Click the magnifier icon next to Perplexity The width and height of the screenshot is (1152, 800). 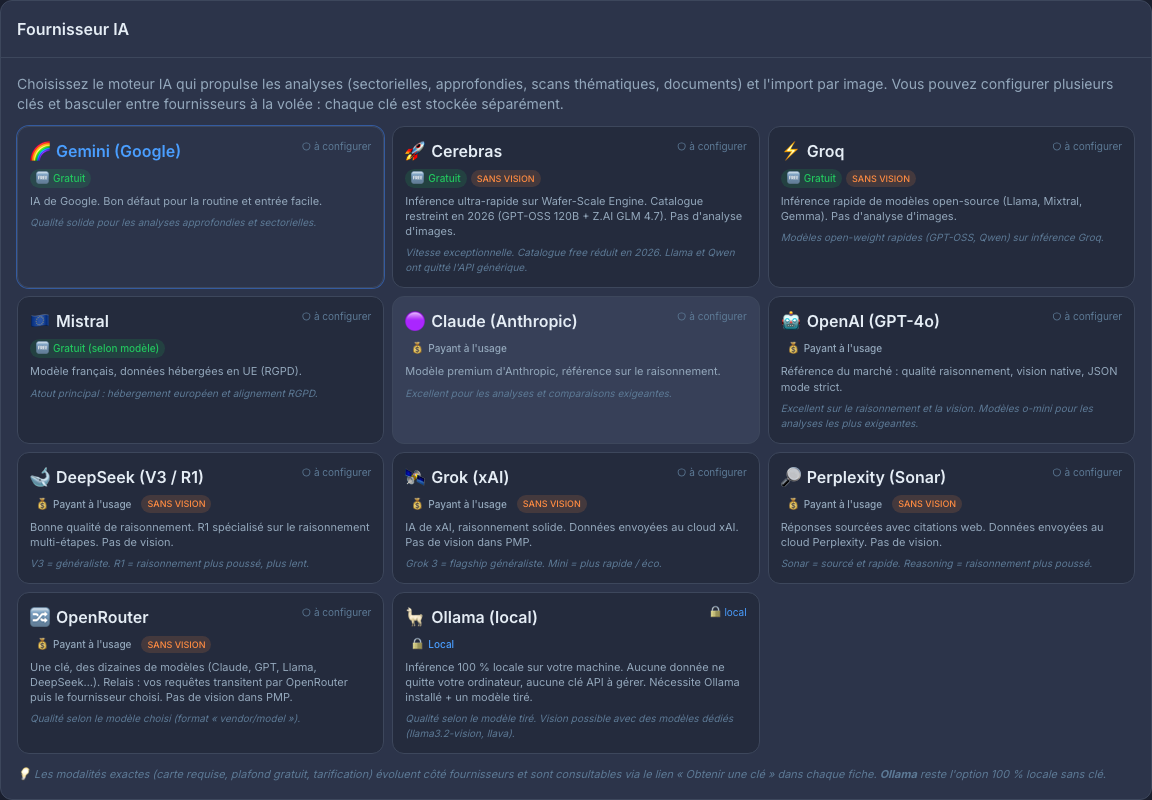click(x=791, y=478)
